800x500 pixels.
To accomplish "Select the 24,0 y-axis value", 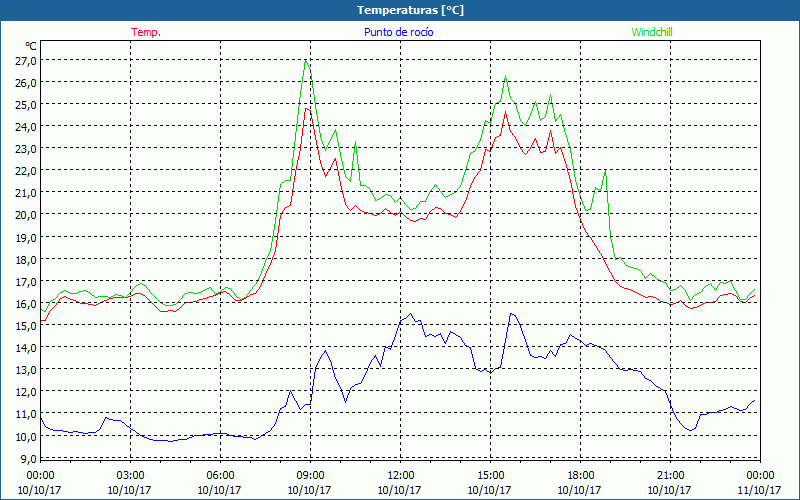I will [x=26, y=127].
